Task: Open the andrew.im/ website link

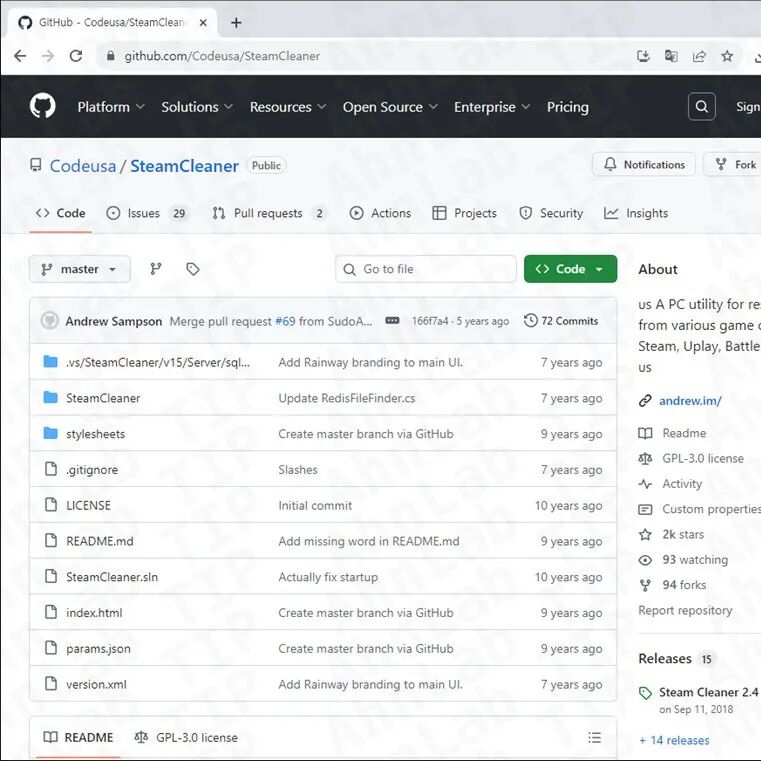Action: [x=690, y=401]
